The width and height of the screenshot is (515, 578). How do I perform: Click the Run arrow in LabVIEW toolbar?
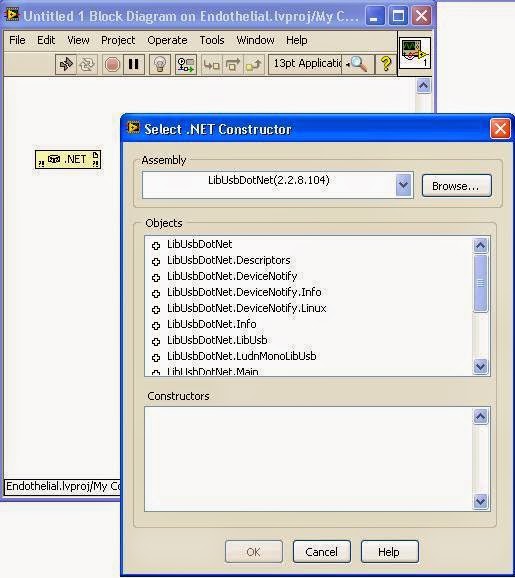[x=66, y=65]
